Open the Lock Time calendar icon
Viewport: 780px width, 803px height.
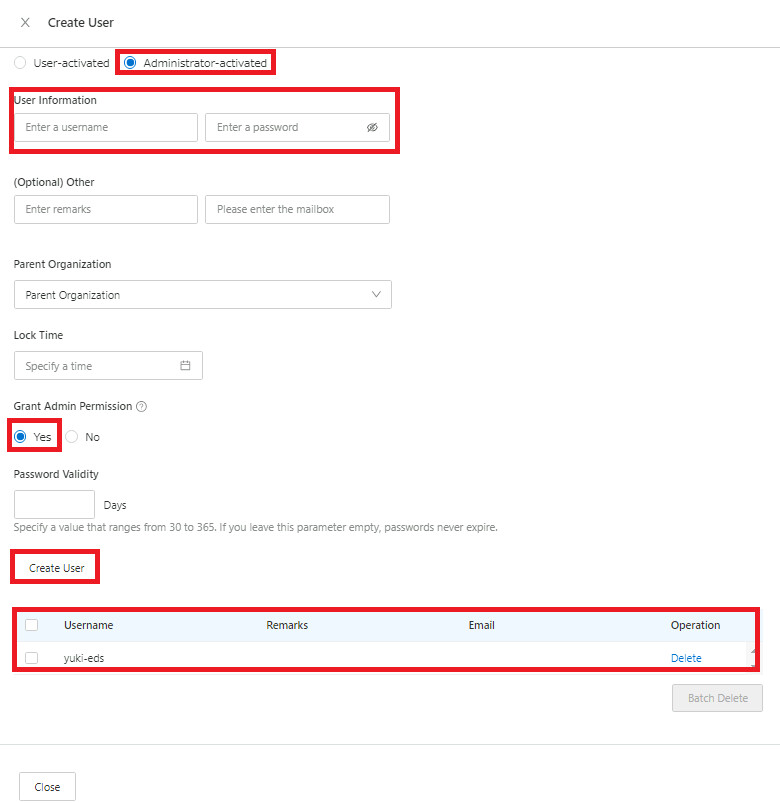[185, 366]
